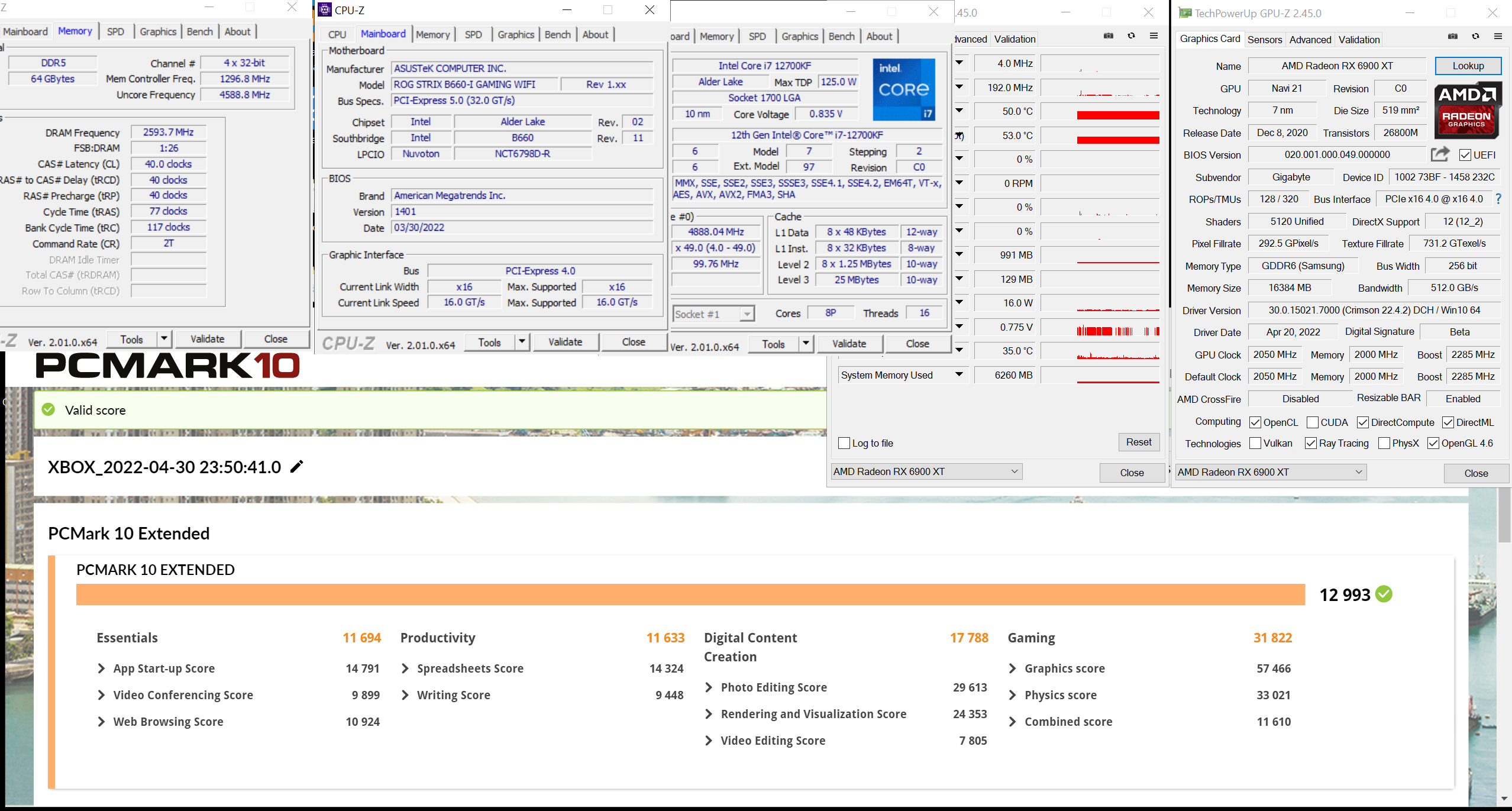Click camera icon in GPU-Z Sensors window

pyautogui.click(x=1108, y=36)
